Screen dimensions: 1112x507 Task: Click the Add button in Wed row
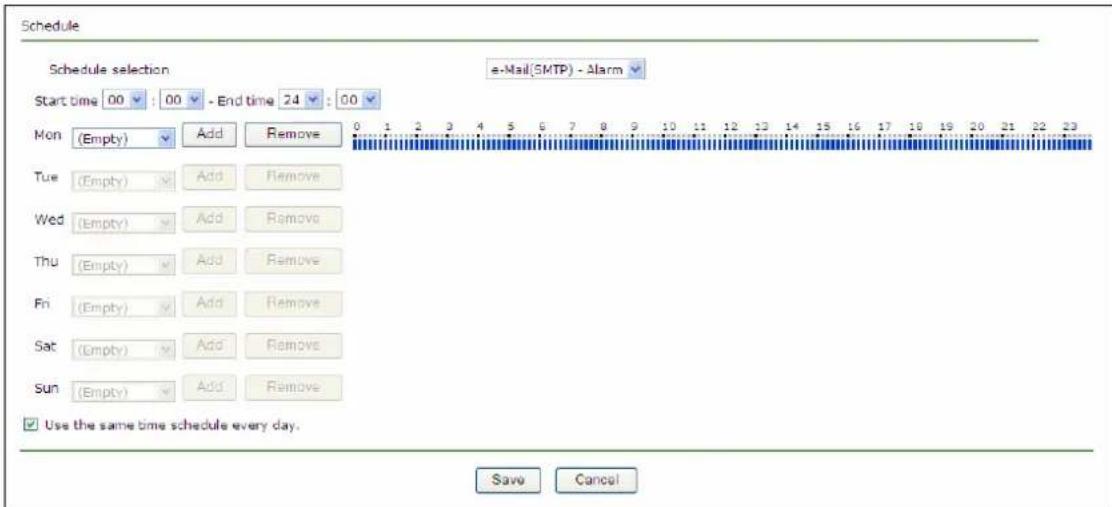tap(209, 218)
